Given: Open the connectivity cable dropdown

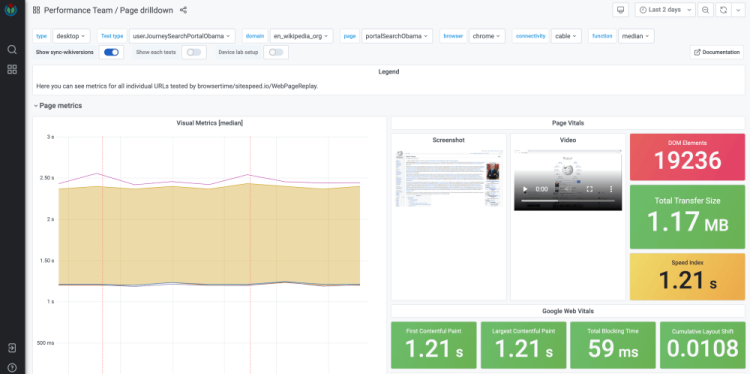Looking at the screenshot, I should [566, 36].
